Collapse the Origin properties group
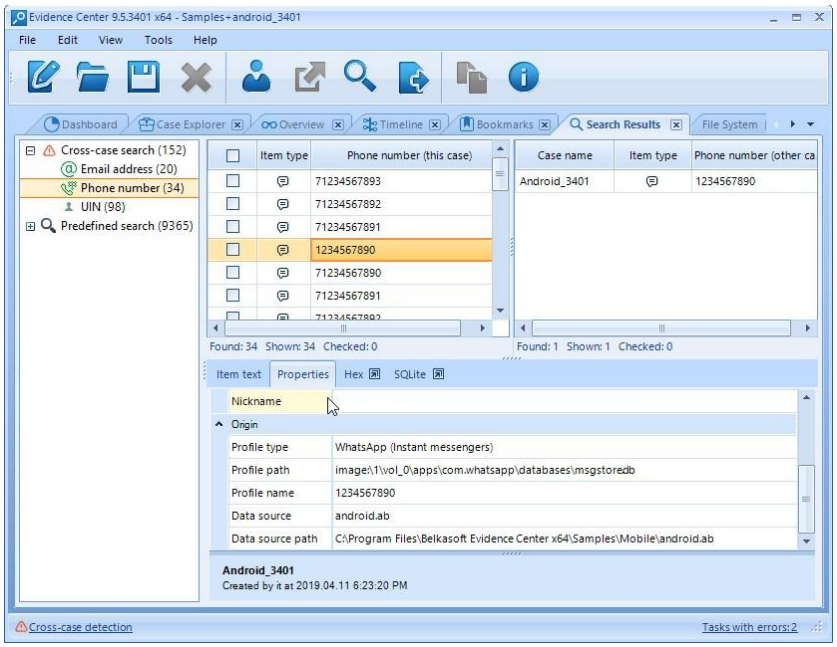 pyautogui.click(x=219, y=424)
